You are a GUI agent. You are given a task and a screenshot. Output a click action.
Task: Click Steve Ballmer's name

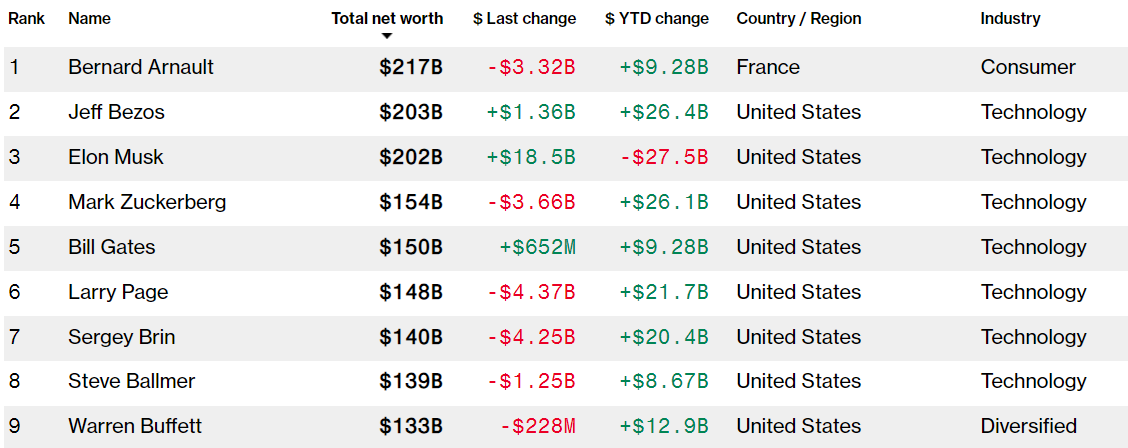coord(131,381)
